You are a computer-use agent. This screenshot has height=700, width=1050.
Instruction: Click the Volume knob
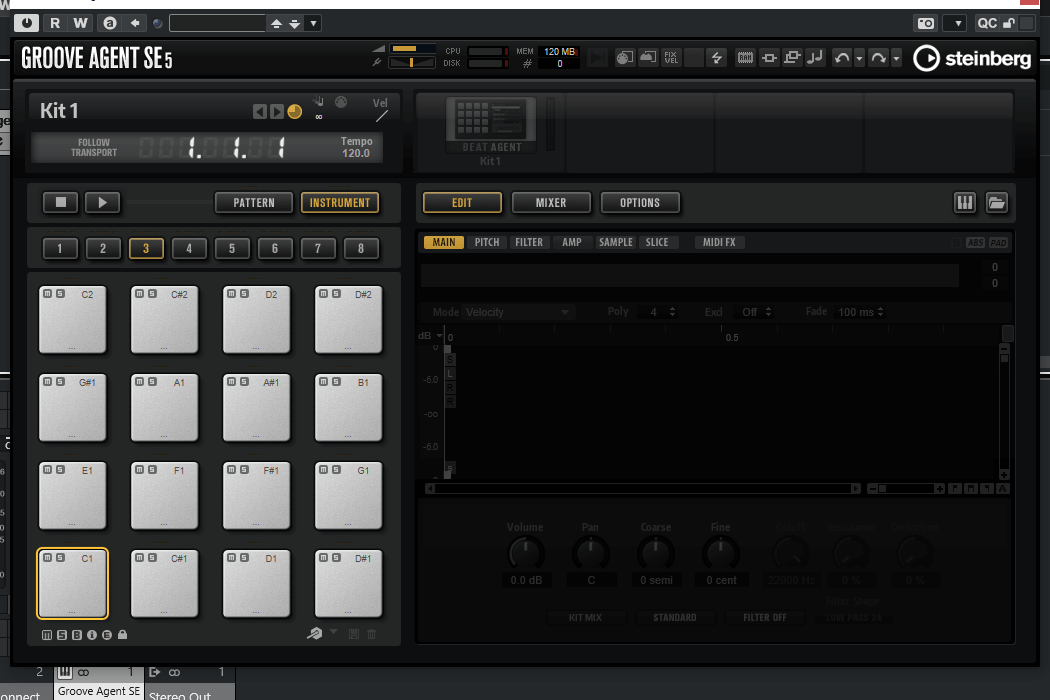click(526, 553)
